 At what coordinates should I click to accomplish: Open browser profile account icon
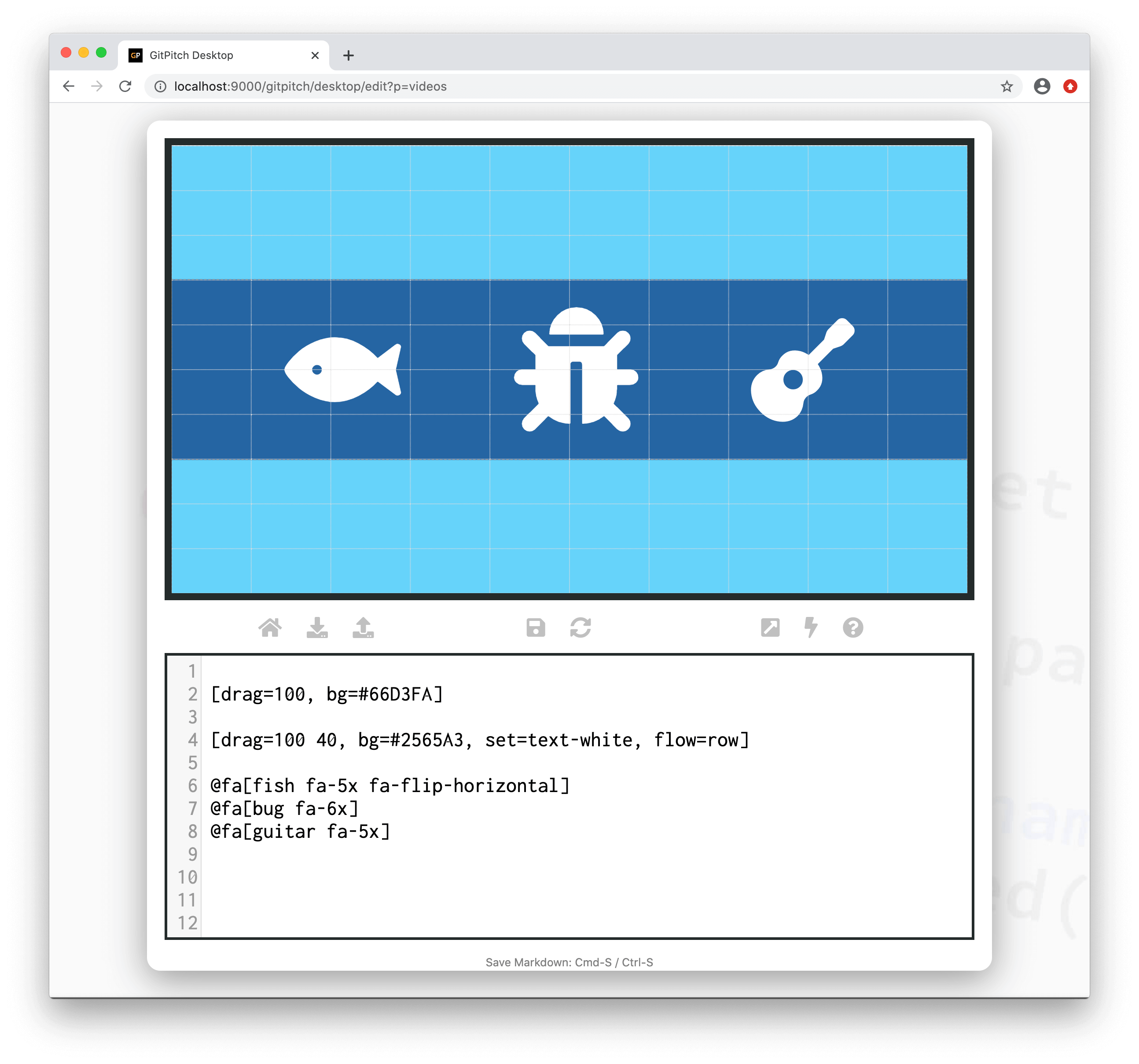[x=1042, y=86]
